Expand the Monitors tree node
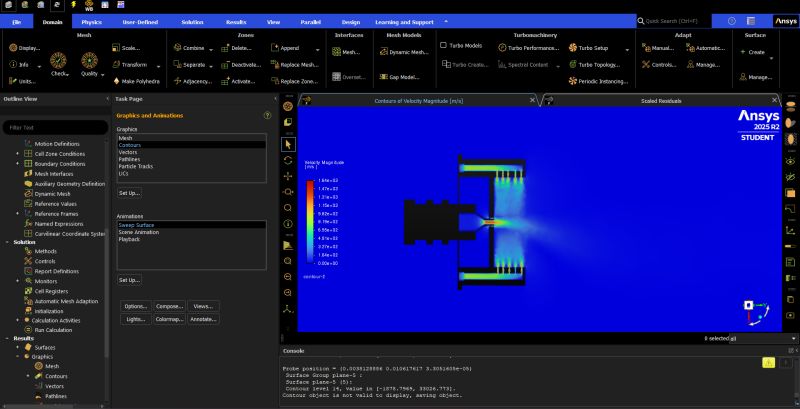Screen dimensions: 800x409 tap(17, 281)
